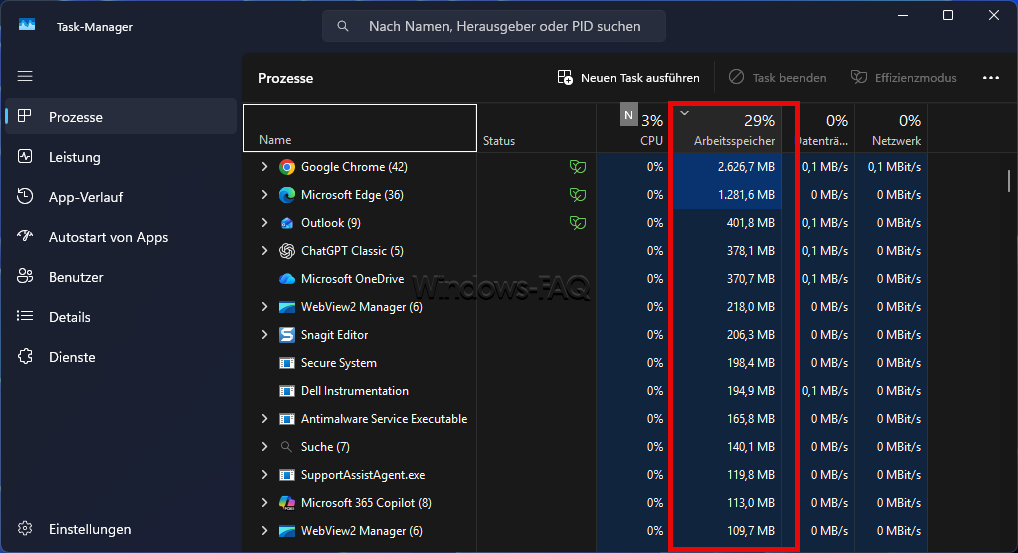The width and height of the screenshot is (1018, 553).
Task: Click the SupportAssistAgent.exe process icon
Action: [x=286, y=475]
